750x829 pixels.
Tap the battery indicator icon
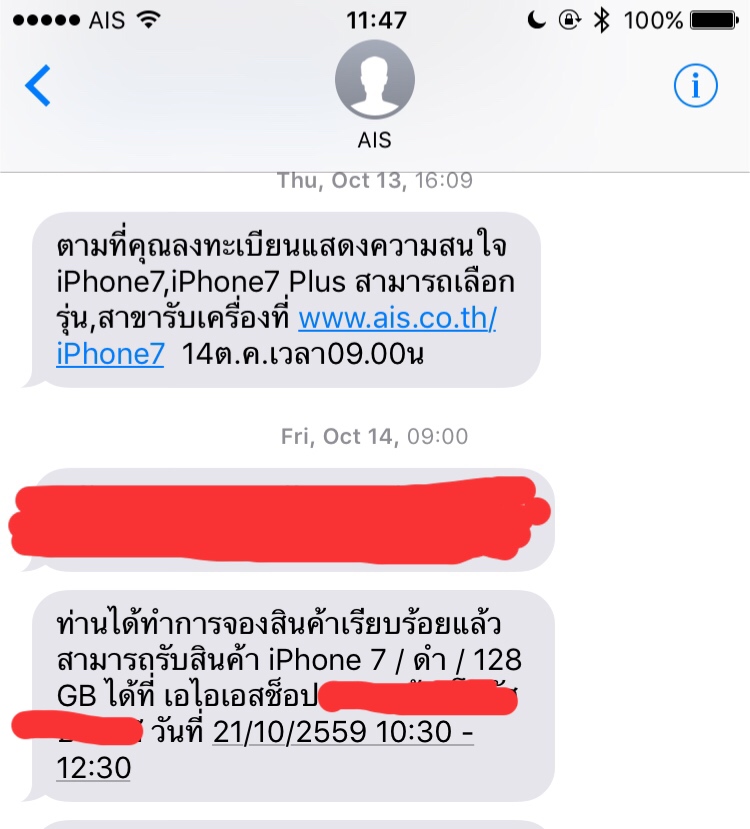click(715, 21)
